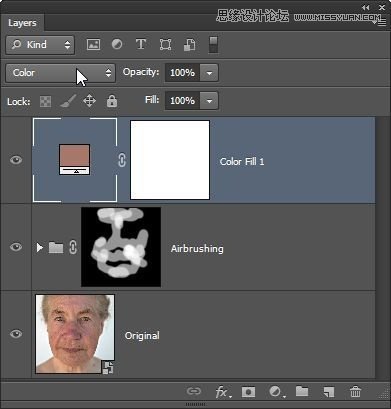
Task: Filter for smart objects
Action: [x=189, y=45]
